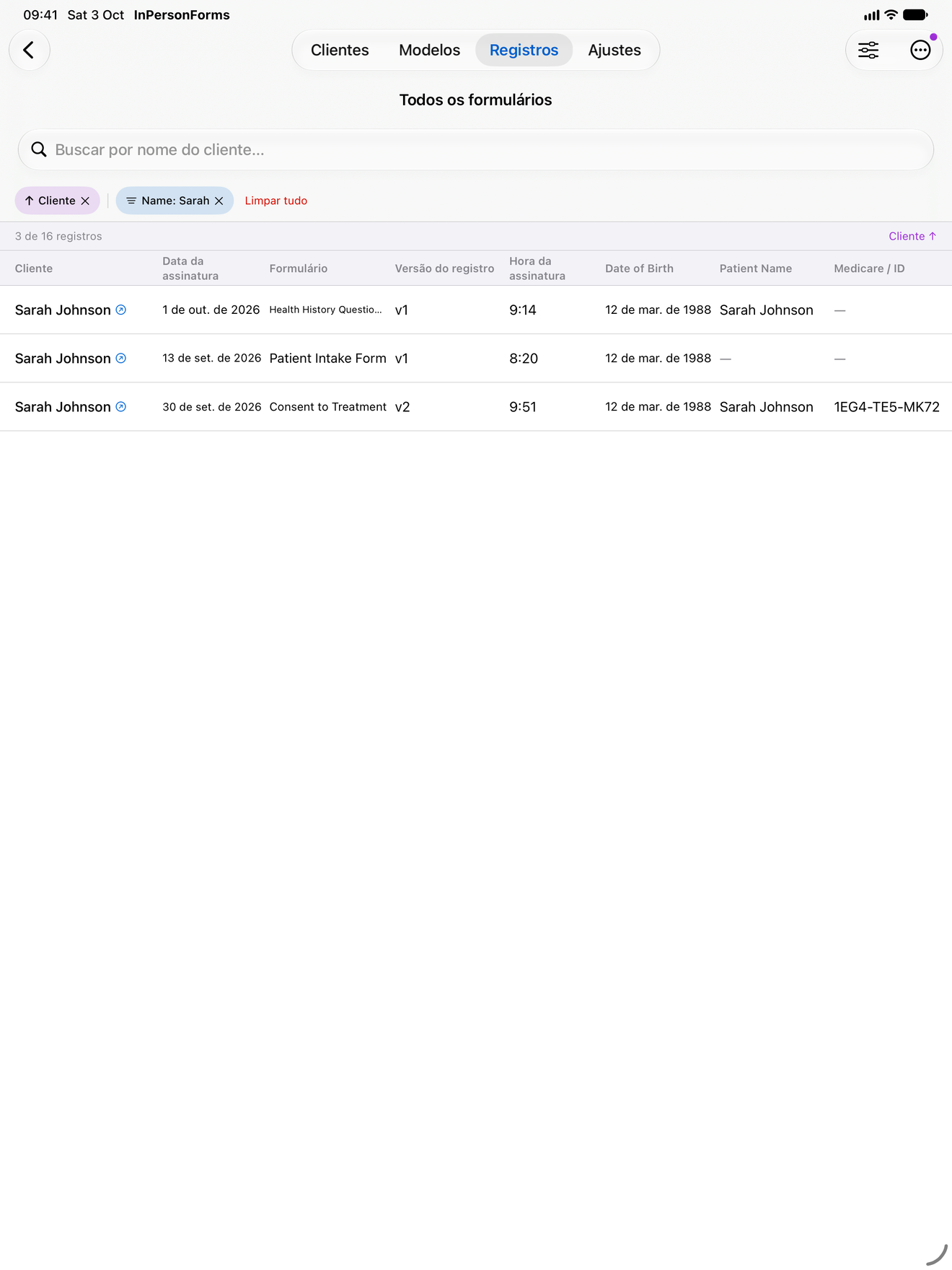Click the 3 de 16 registros count
Screen dimensions: 952x1270
[x=58, y=236]
